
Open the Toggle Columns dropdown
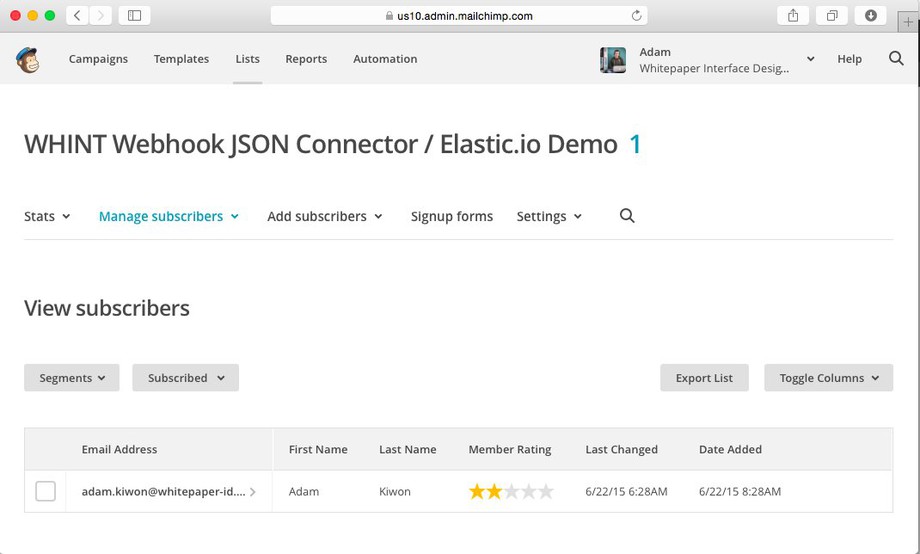click(x=828, y=377)
